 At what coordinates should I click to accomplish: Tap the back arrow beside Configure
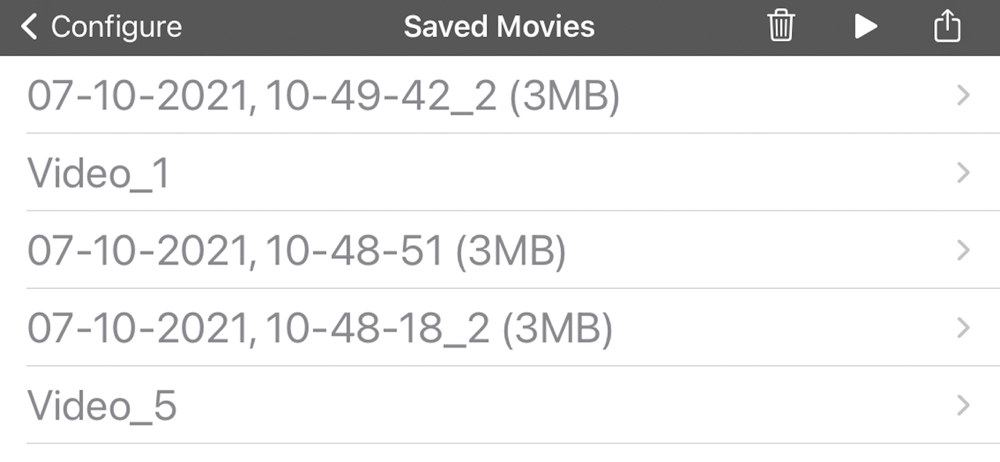coord(29,27)
